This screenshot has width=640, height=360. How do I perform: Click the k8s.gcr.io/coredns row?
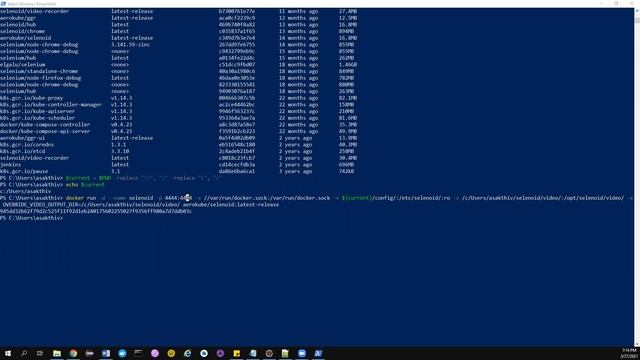[x=178, y=144]
